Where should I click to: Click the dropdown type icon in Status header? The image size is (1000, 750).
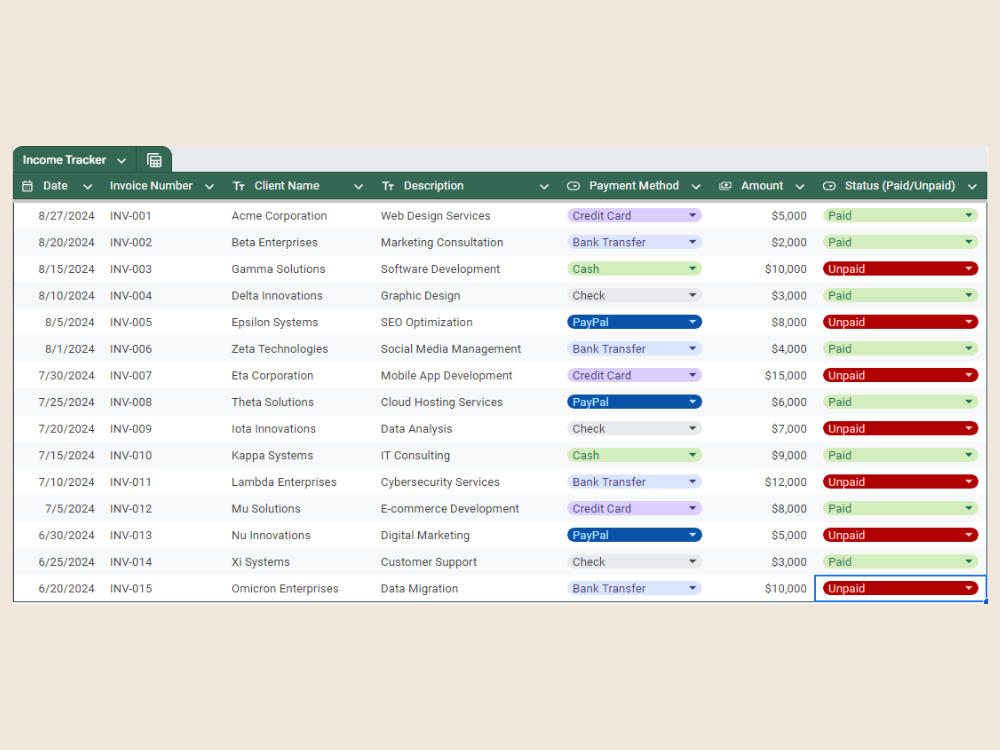[x=829, y=186]
